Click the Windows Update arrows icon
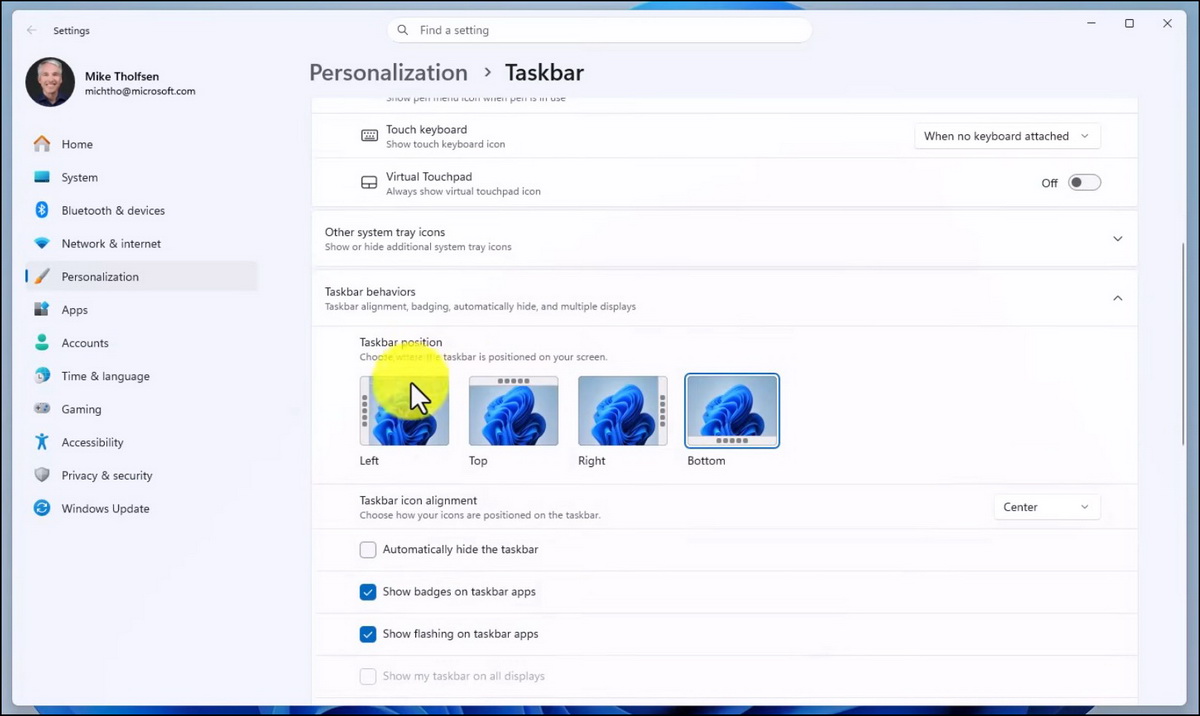Viewport: 1200px width, 716px height. coord(42,508)
